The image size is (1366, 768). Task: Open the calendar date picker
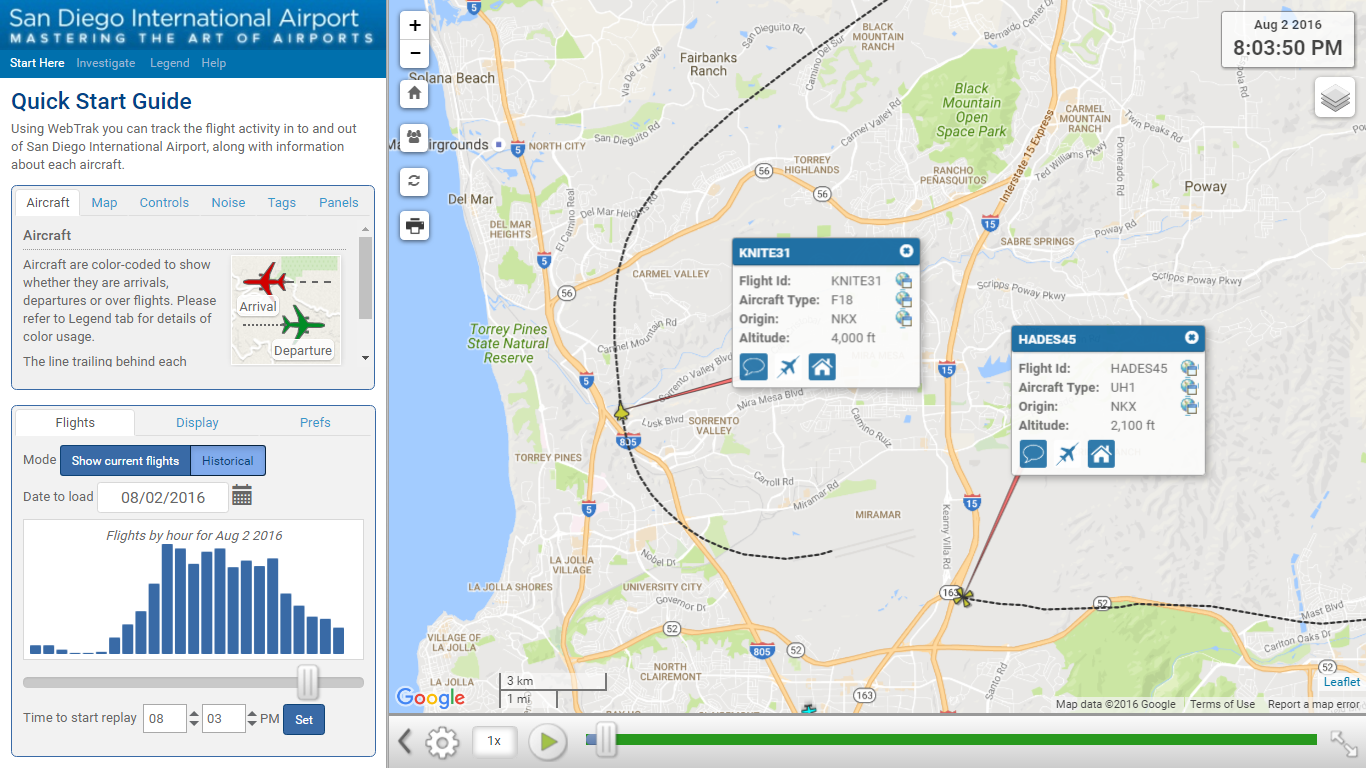[x=242, y=495]
